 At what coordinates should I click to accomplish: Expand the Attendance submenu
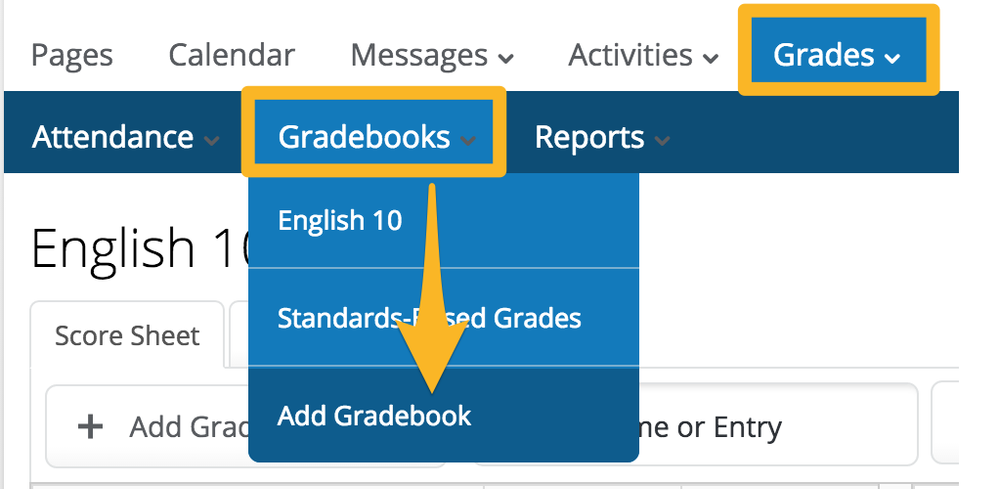click(x=126, y=137)
